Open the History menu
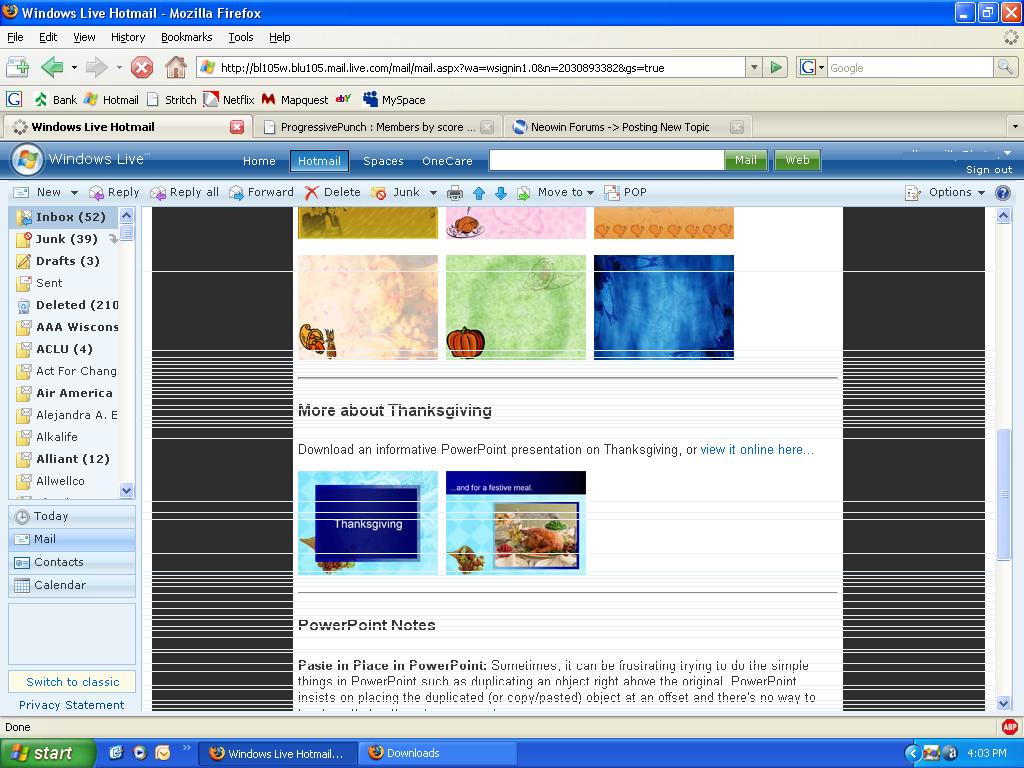 coord(127,37)
